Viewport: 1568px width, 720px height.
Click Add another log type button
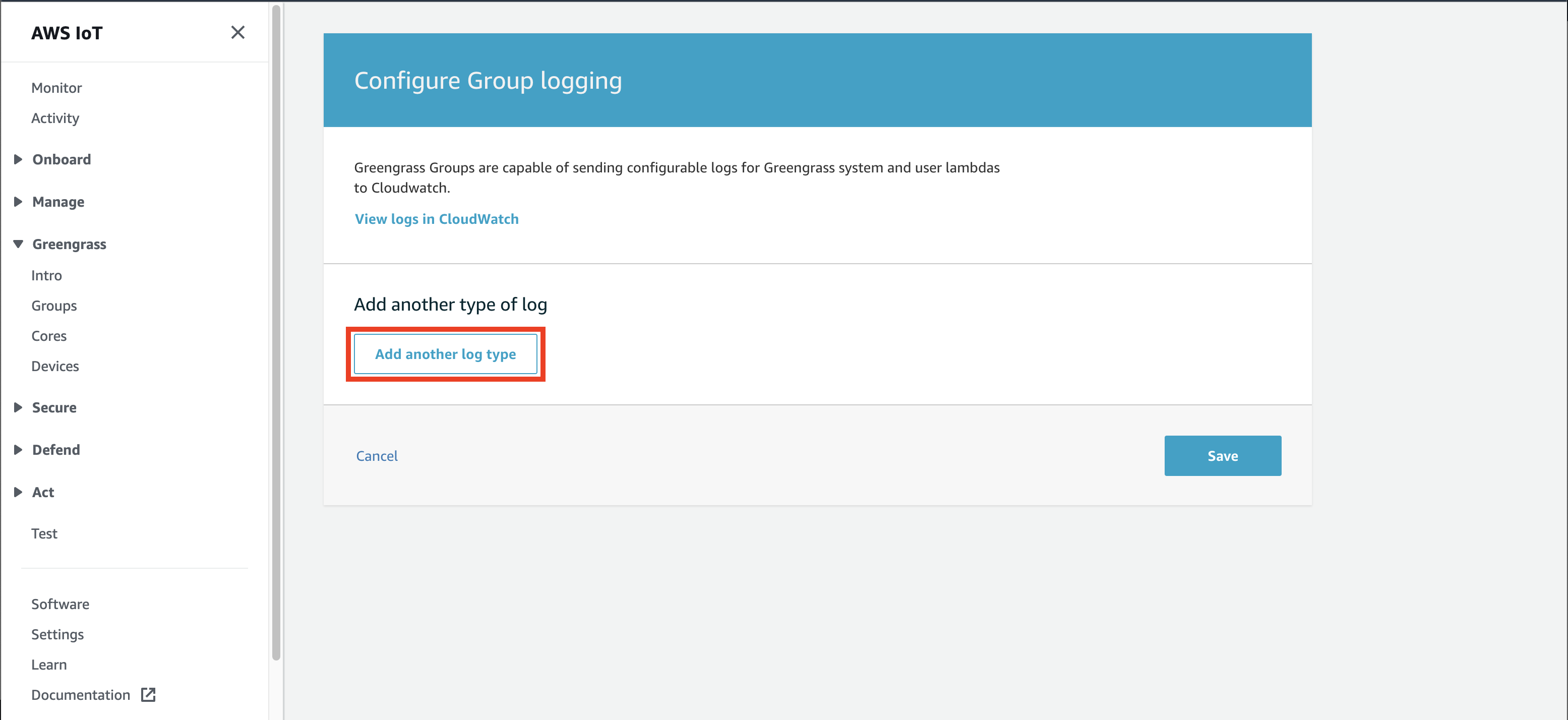[x=446, y=353]
